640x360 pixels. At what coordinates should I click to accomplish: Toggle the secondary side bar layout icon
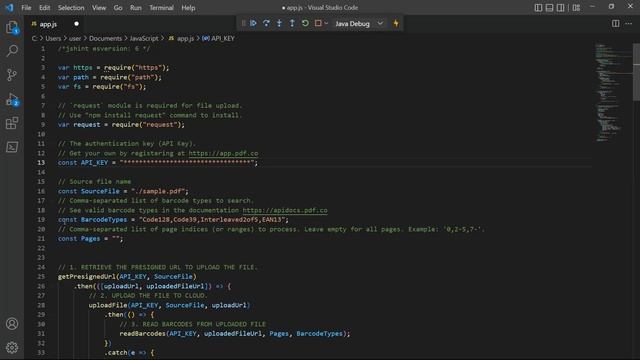point(560,8)
